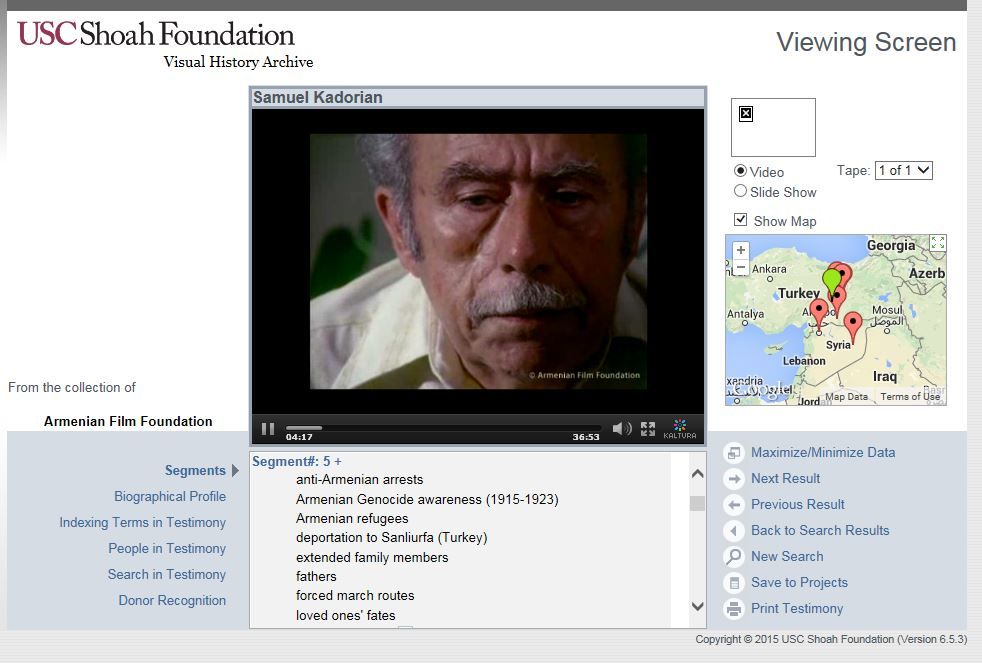Click the New Search magnifier icon
This screenshot has height=663, width=982.
pos(733,557)
